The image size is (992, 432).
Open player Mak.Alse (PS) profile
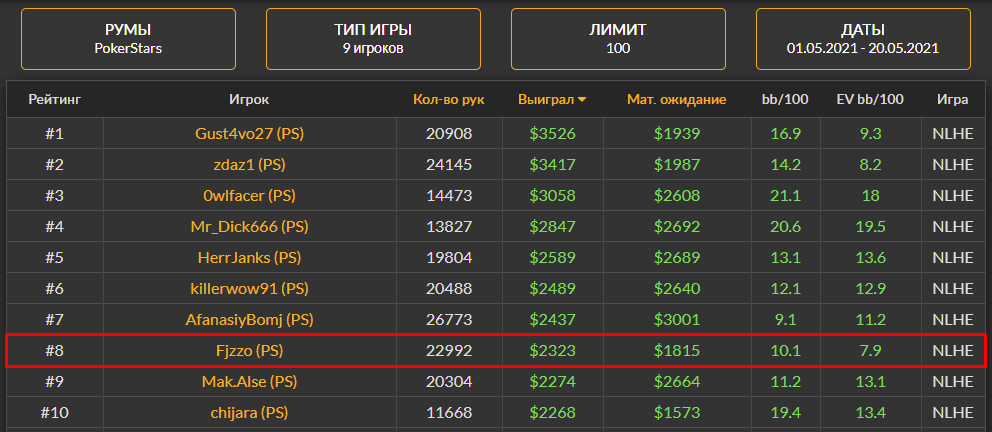249,381
